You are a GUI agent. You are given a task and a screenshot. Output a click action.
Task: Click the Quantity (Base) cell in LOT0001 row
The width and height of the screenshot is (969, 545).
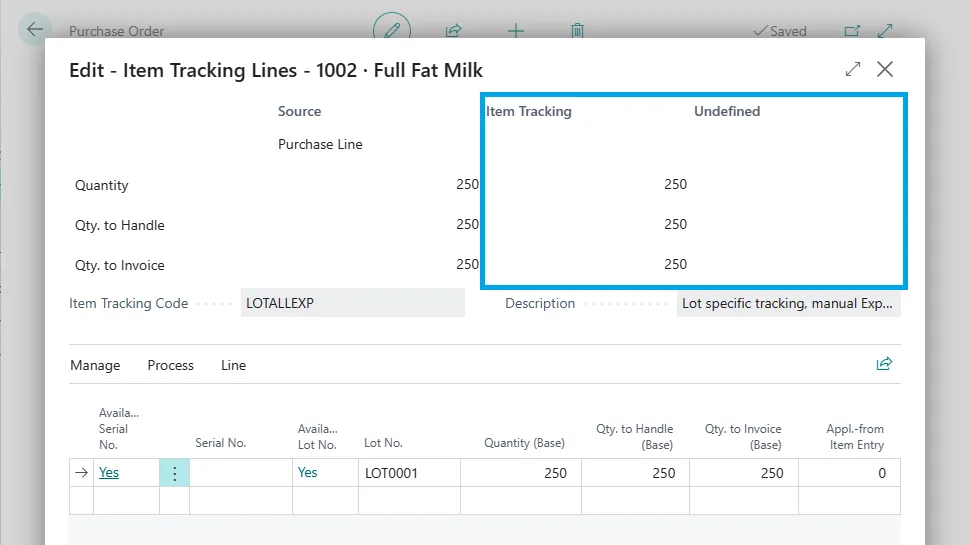521,473
